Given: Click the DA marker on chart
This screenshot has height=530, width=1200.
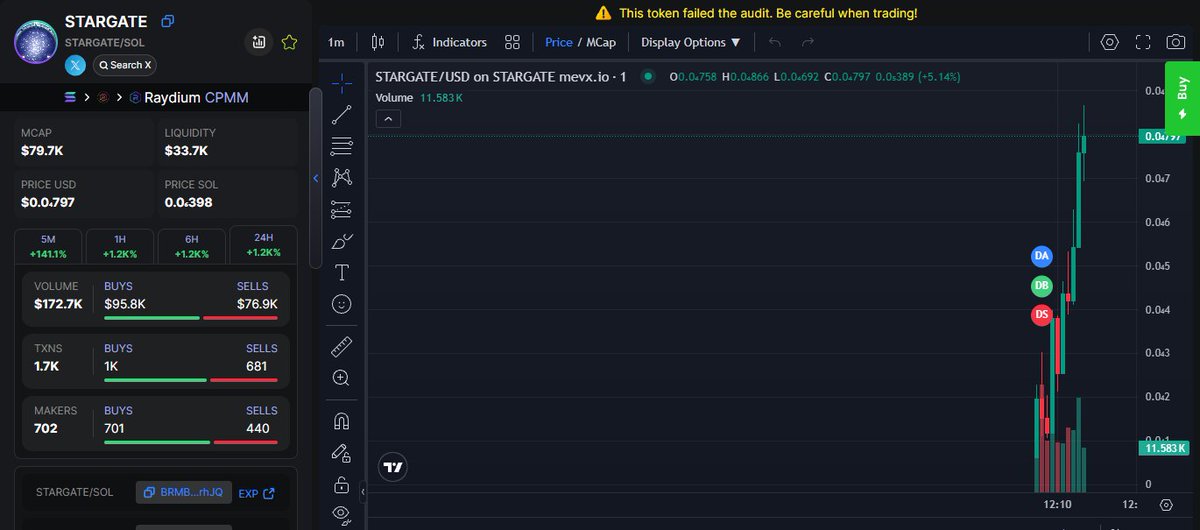Looking at the screenshot, I should click(1042, 256).
